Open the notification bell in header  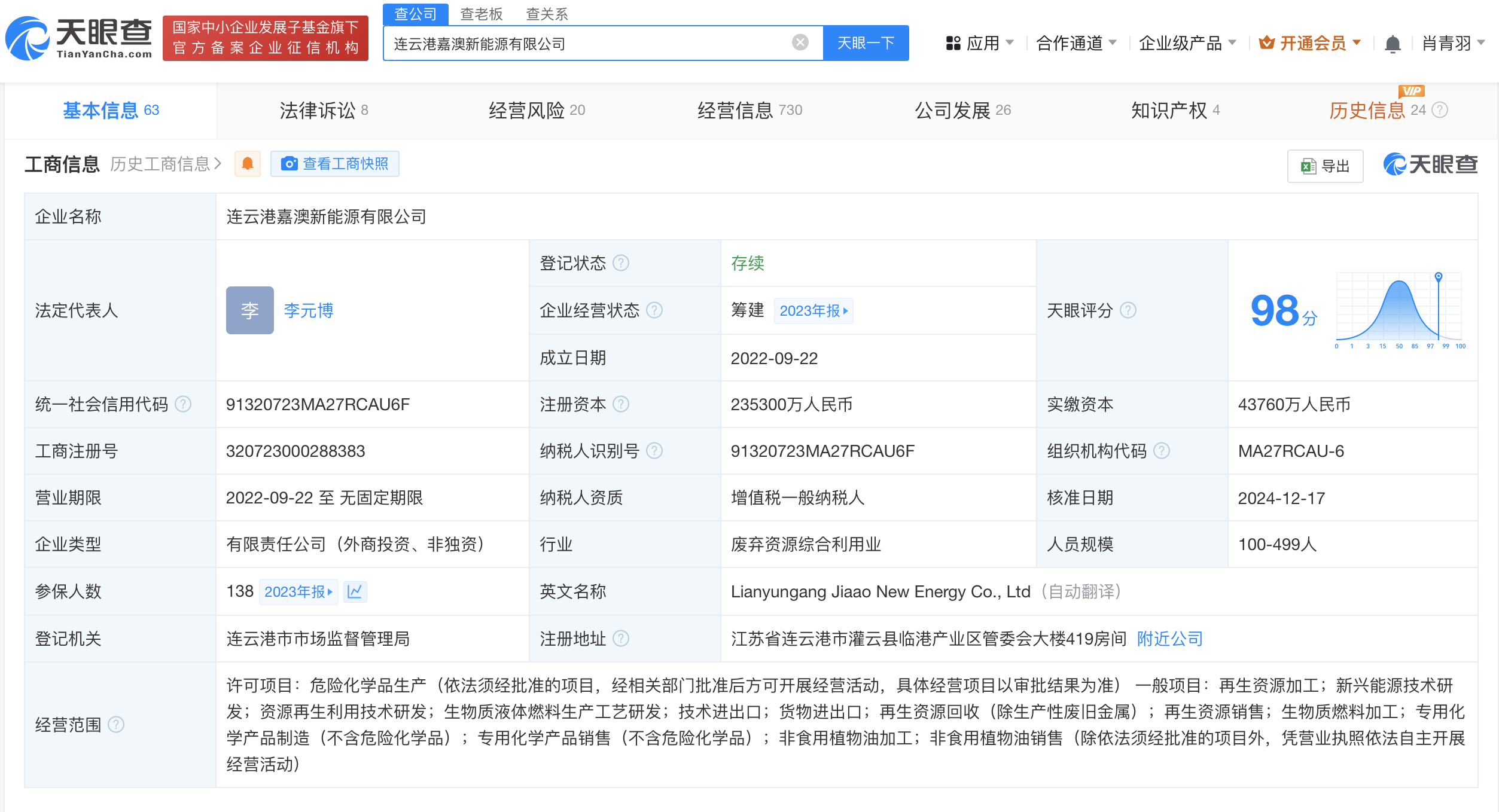[x=1393, y=44]
